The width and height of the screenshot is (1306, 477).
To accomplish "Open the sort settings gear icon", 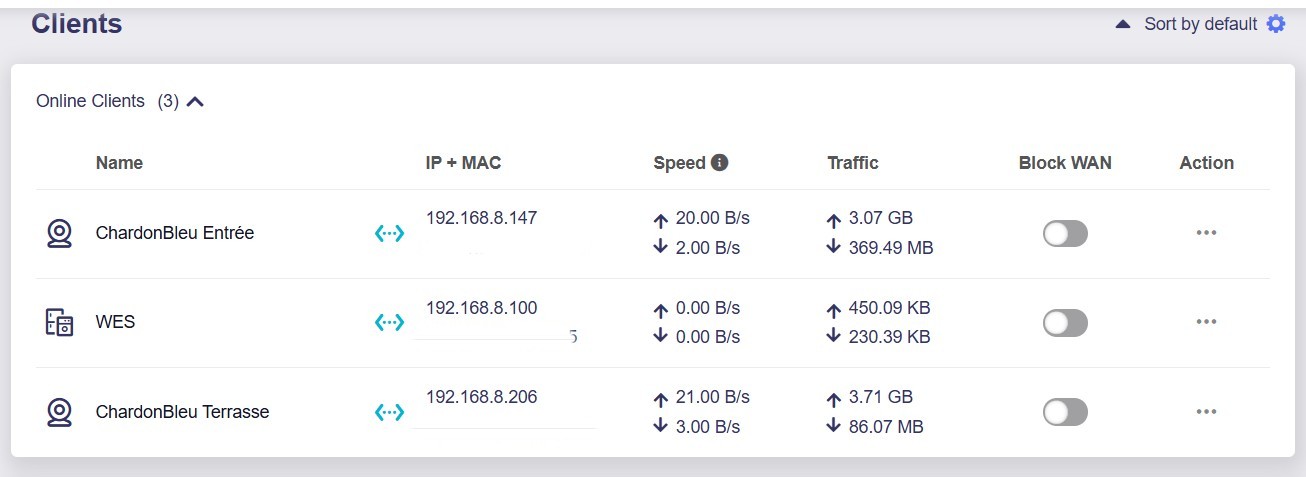I will click(x=1276, y=24).
